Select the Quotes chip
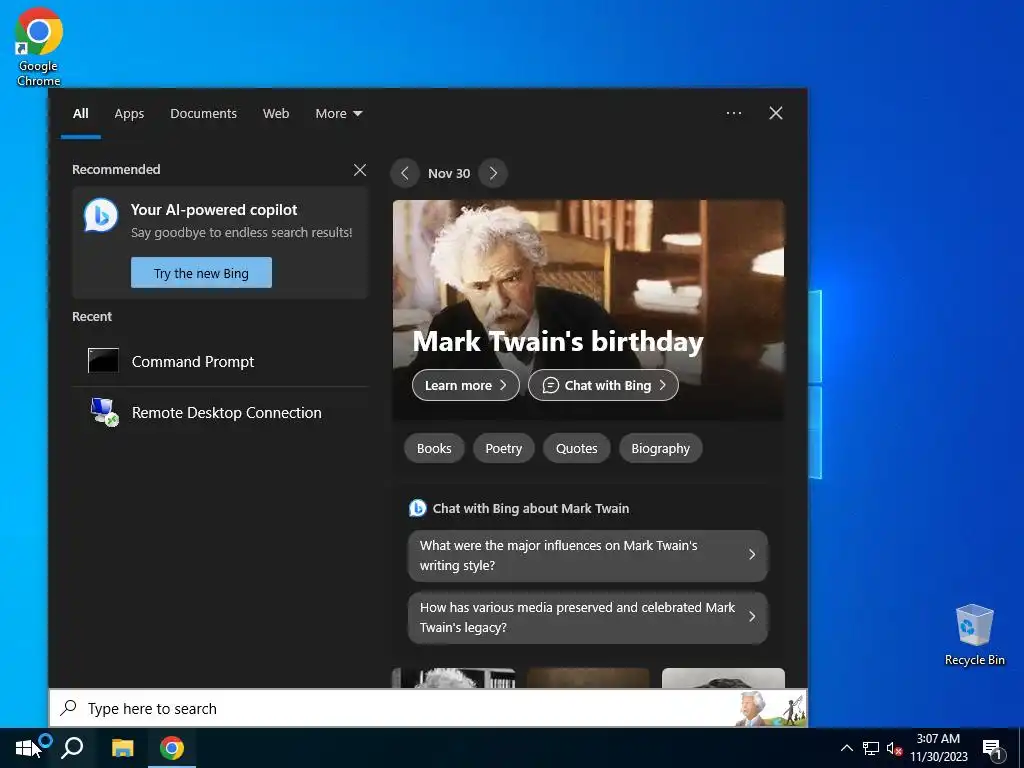1024x768 pixels. 577,449
